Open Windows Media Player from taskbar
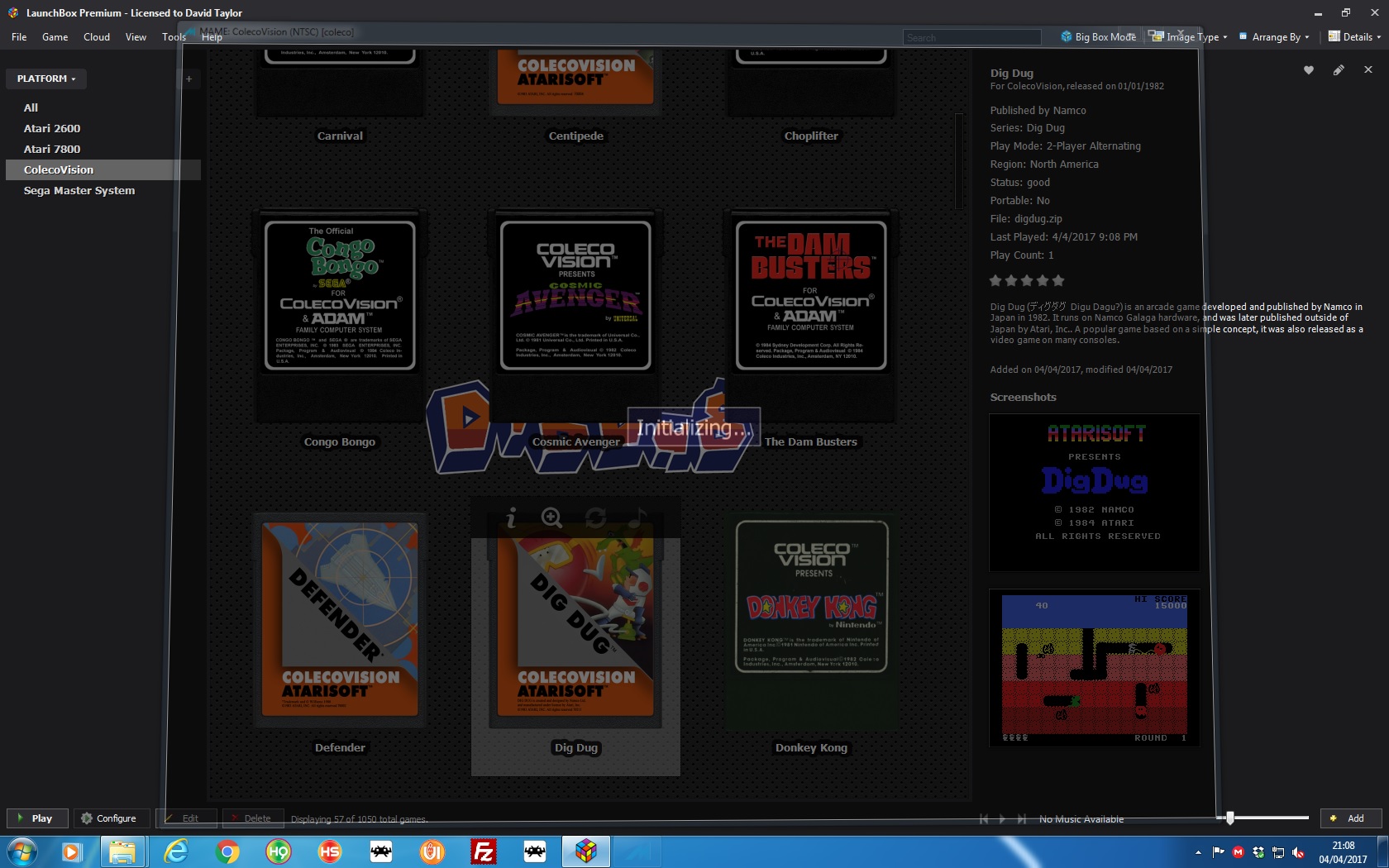This screenshot has width=1389, height=868. click(x=72, y=851)
